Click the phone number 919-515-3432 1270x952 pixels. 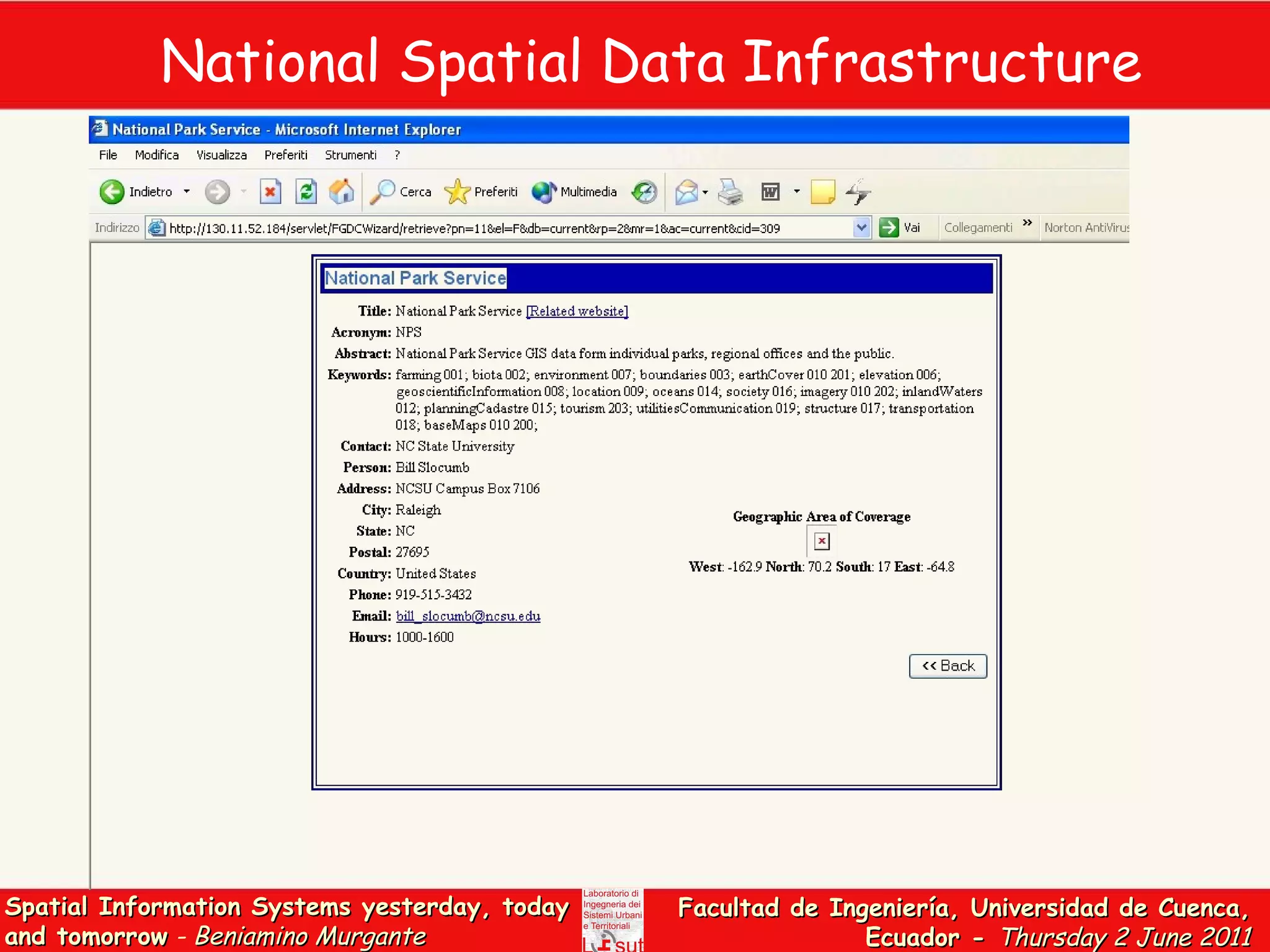click(x=433, y=595)
